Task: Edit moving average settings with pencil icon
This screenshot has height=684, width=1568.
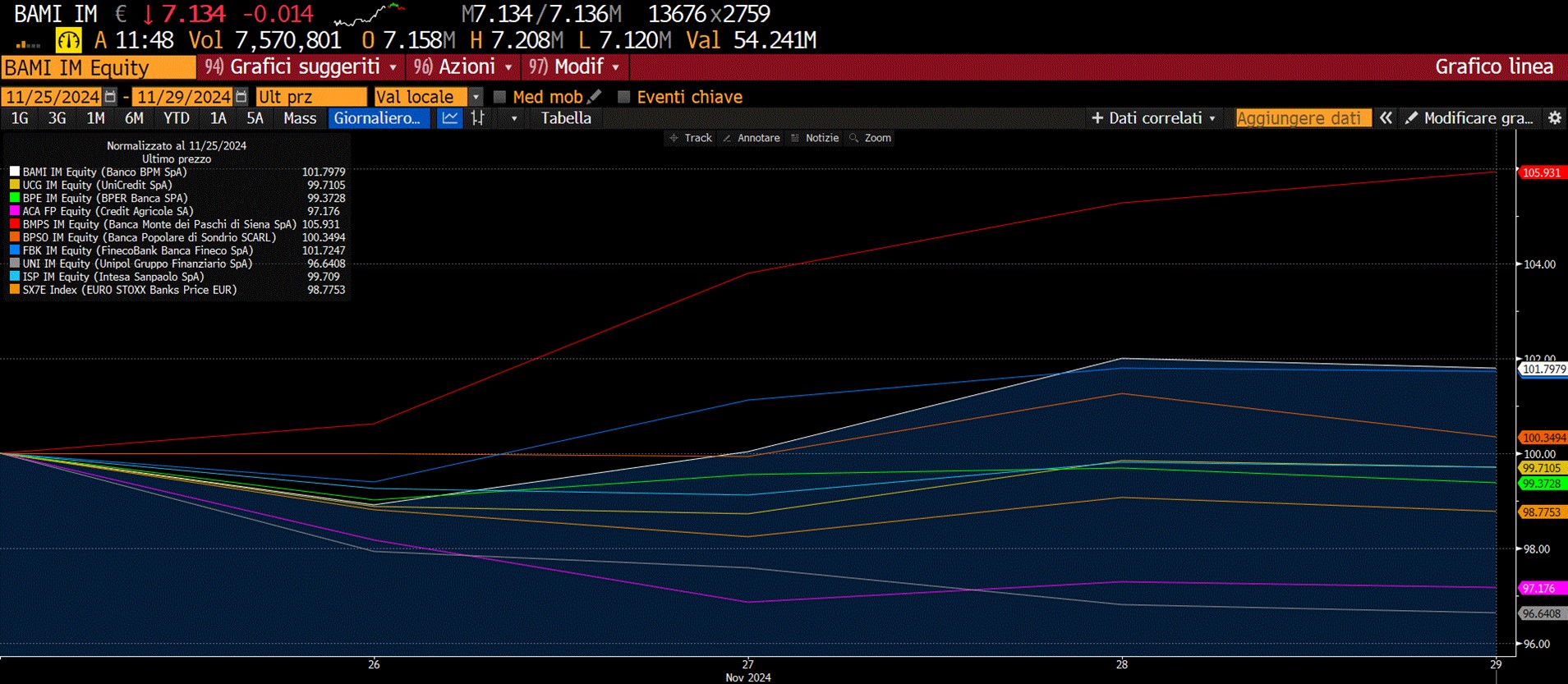Action: click(x=595, y=97)
